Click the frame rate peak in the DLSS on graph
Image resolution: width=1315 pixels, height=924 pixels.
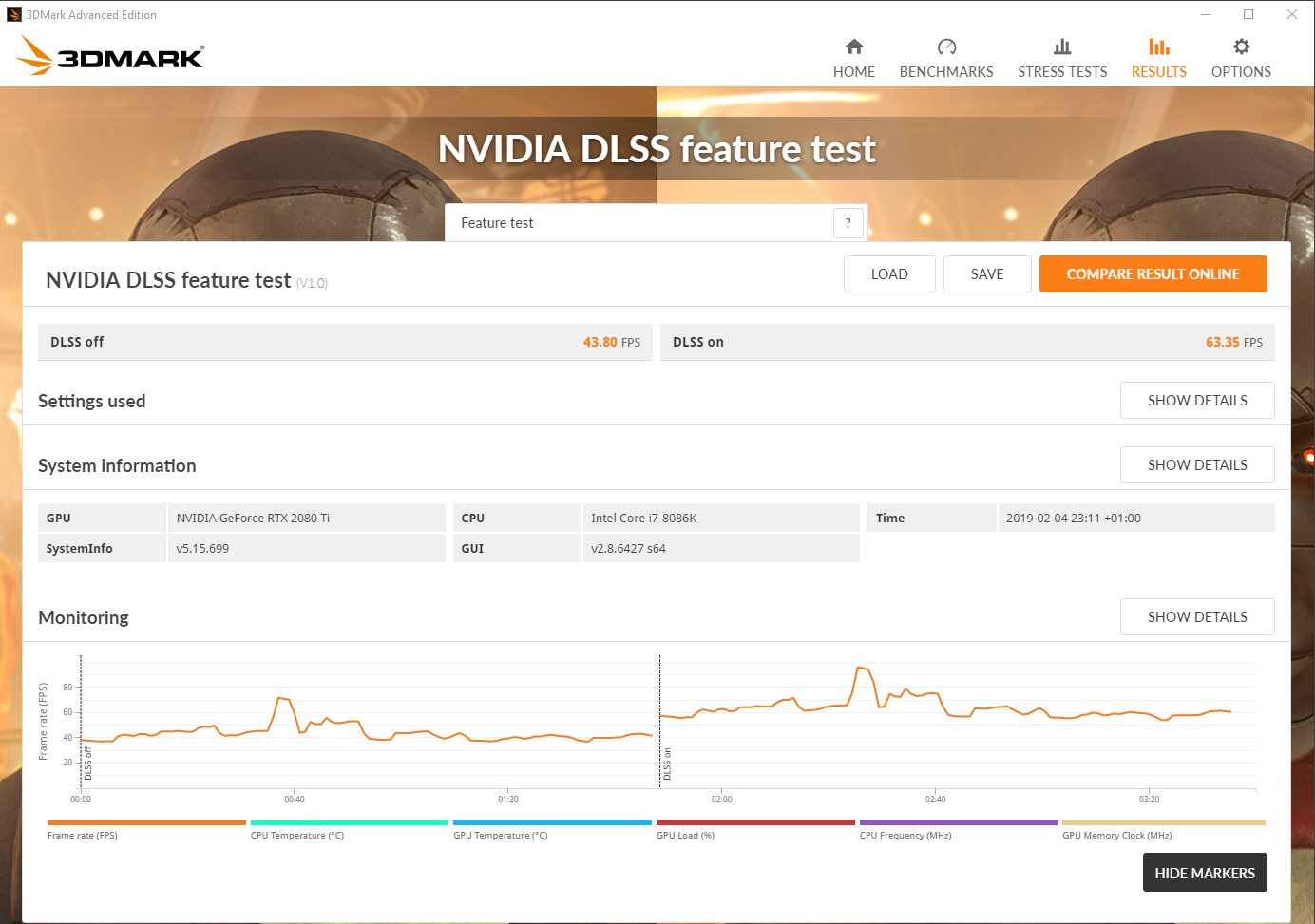[x=861, y=669]
